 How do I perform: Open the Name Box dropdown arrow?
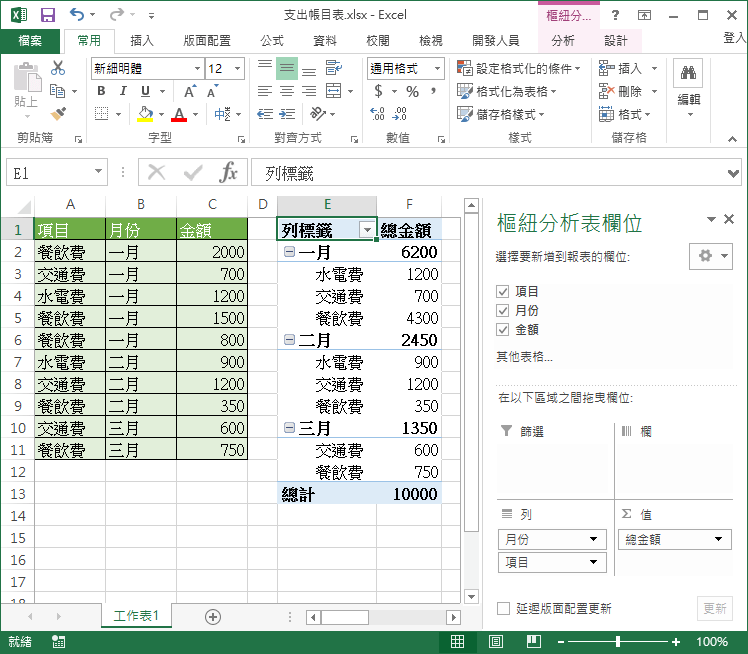click(x=98, y=171)
